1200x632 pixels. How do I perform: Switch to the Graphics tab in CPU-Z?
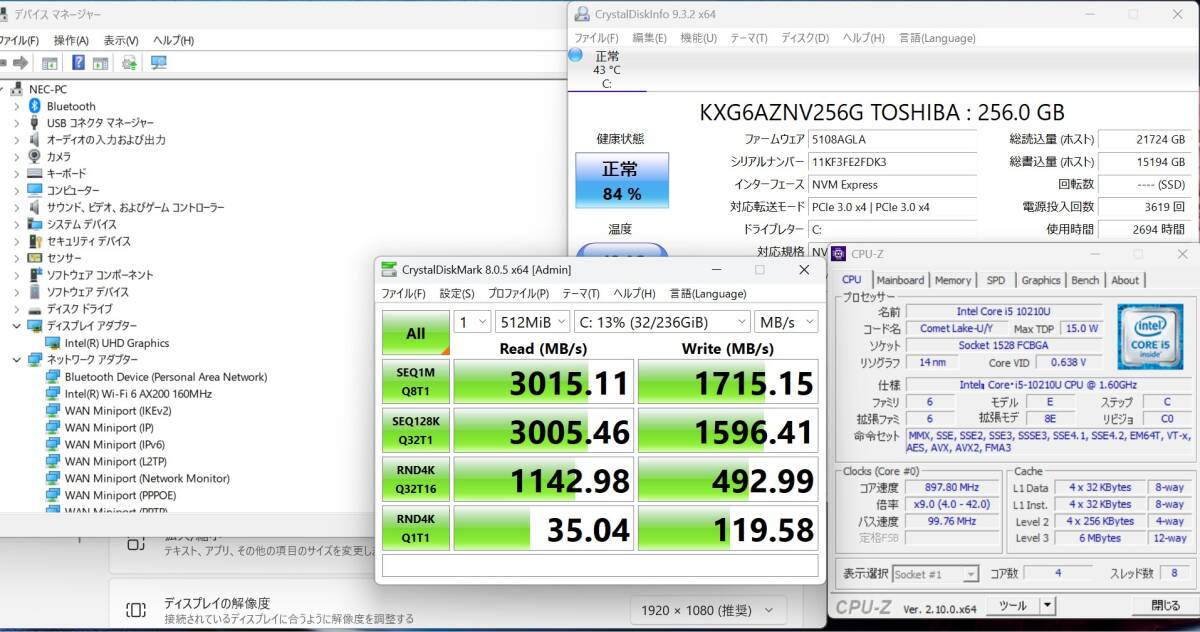pyautogui.click(x=1041, y=280)
